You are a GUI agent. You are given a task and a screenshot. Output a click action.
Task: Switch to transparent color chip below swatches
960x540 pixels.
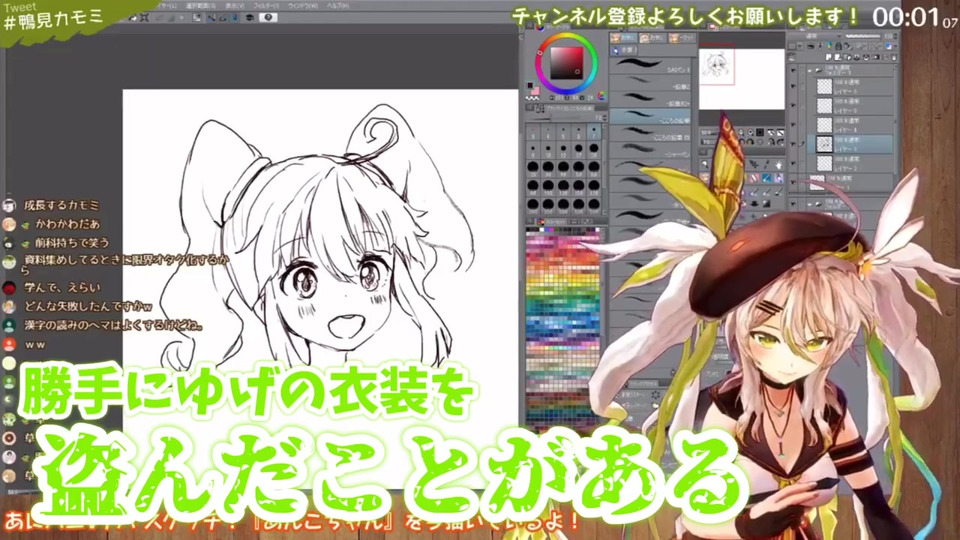click(x=531, y=99)
